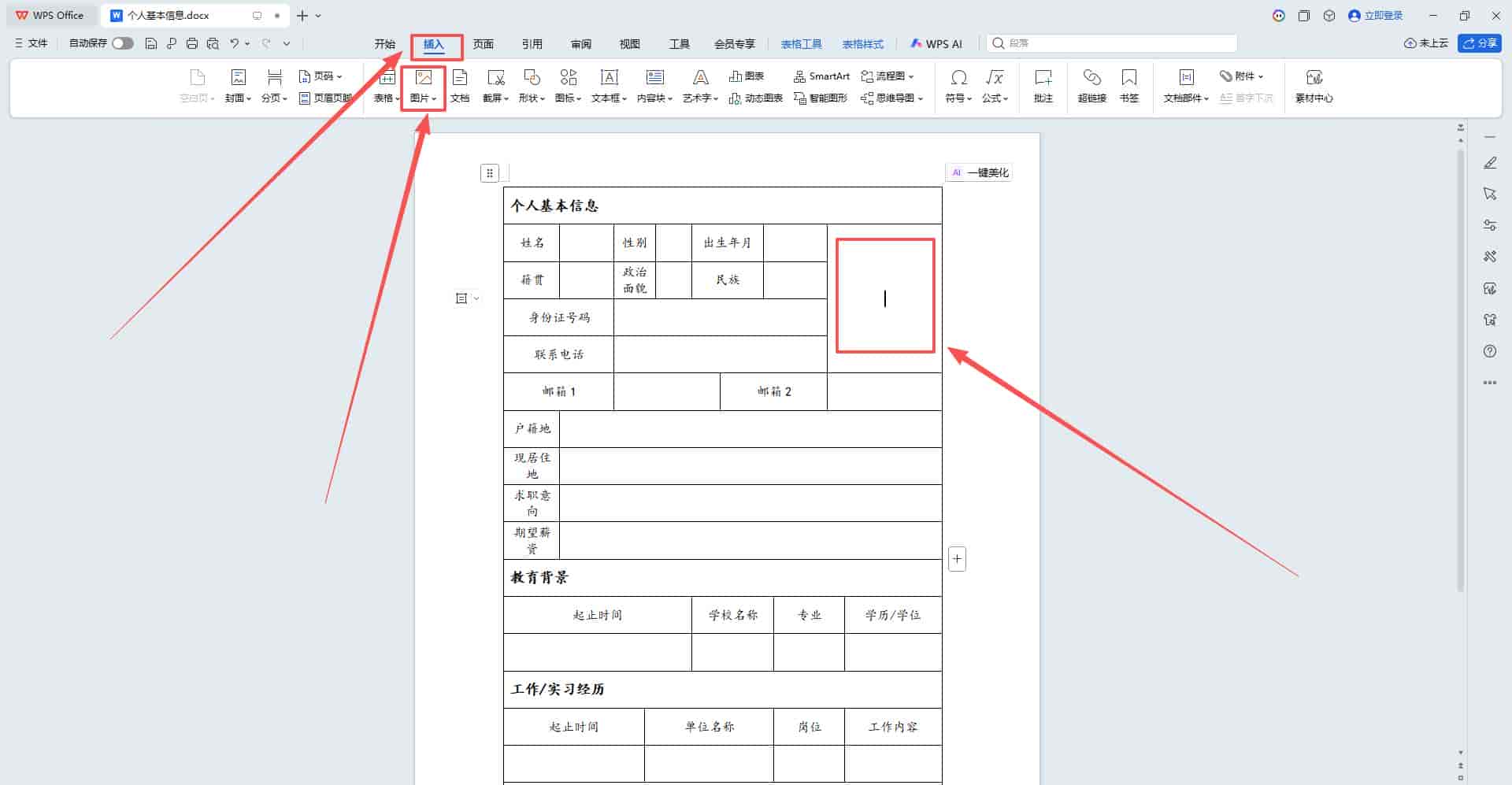Open the 附件 attachment dropdown
The height and width of the screenshot is (785, 1512).
point(1241,76)
